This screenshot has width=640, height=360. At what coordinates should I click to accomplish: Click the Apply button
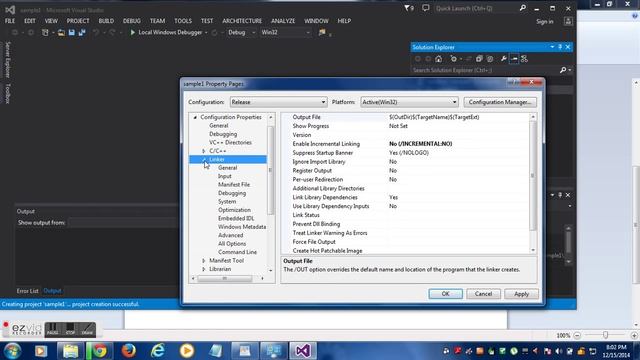click(521, 294)
